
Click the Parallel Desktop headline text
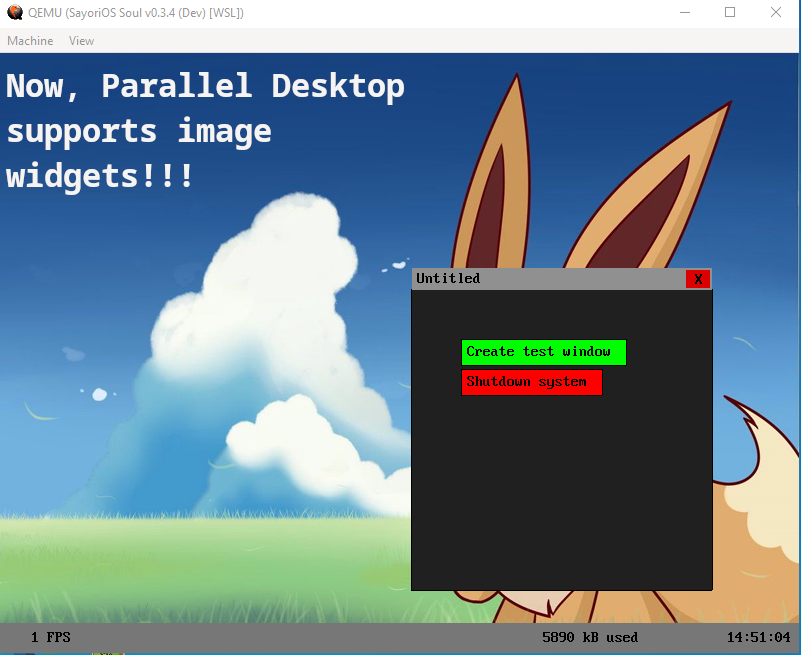(204, 130)
